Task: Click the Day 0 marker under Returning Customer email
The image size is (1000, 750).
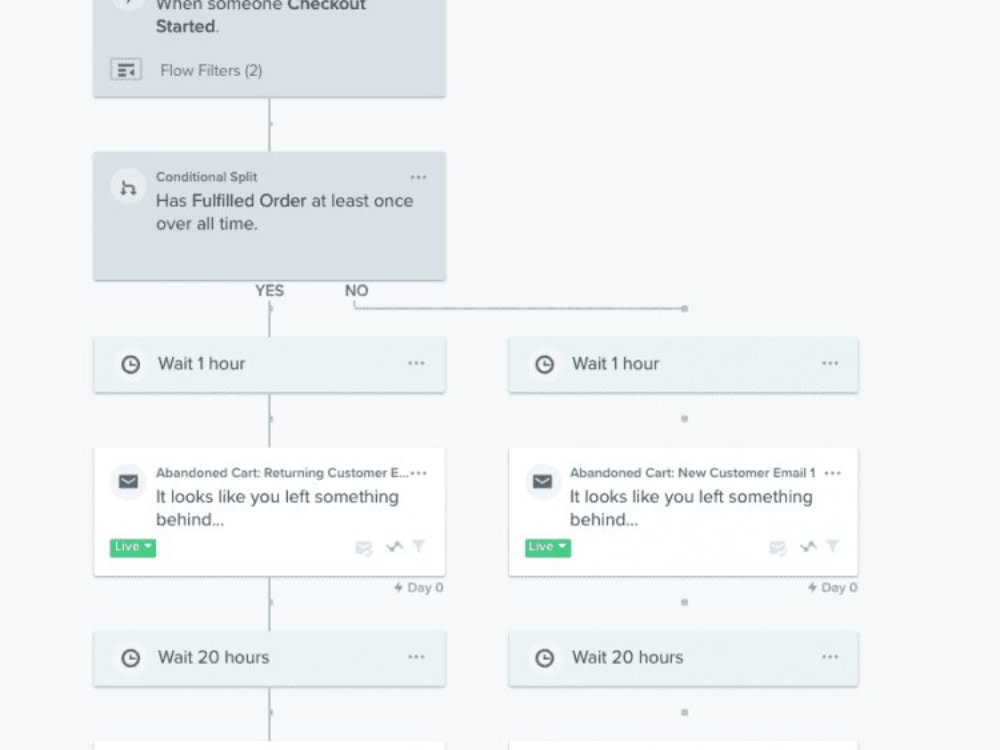Action: (x=419, y=587)
